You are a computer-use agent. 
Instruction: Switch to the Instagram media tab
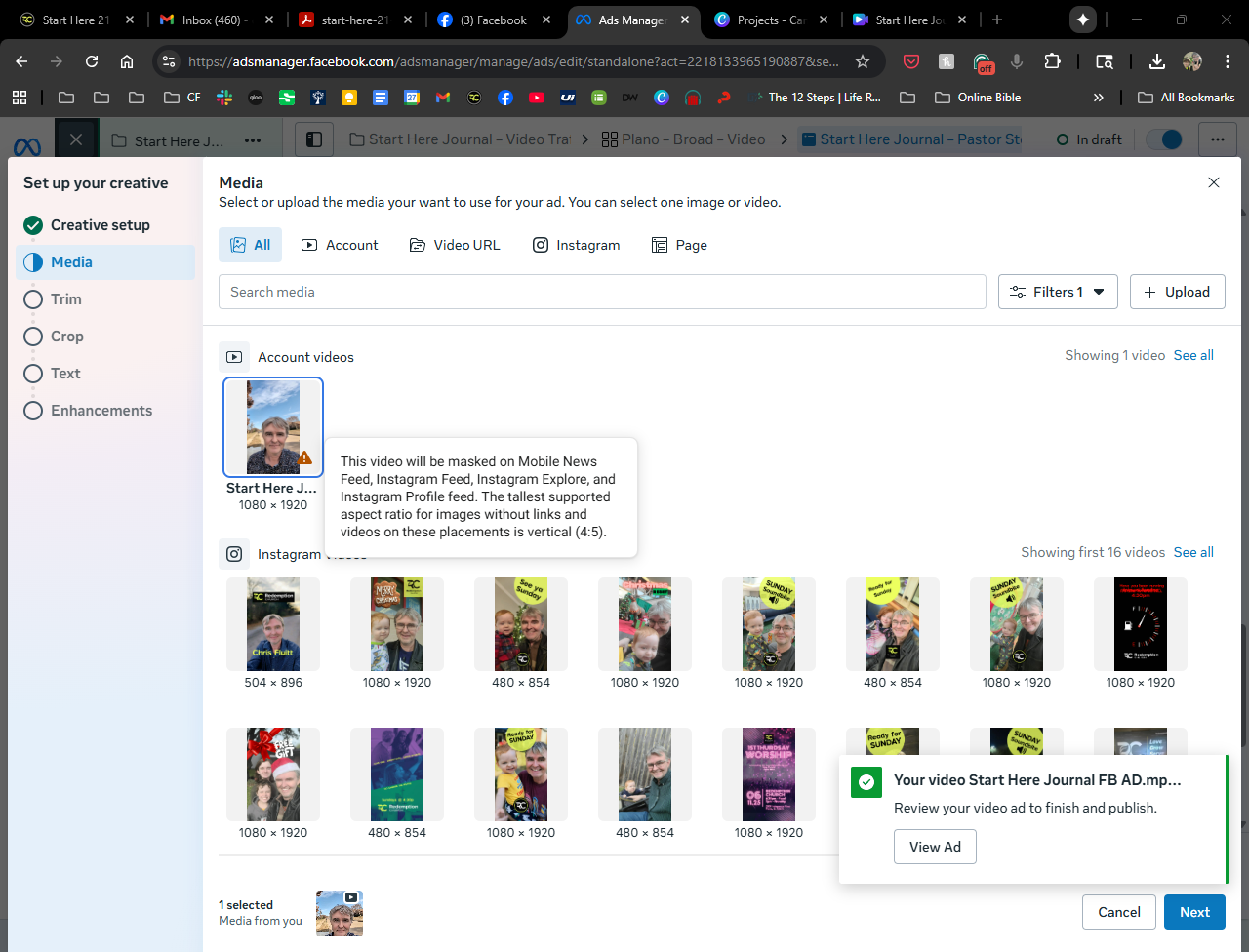pyautogui.click(x=576, y=245)
